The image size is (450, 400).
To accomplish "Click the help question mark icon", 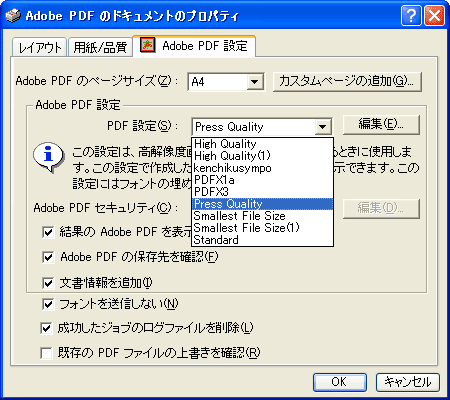I will [411, 15].
